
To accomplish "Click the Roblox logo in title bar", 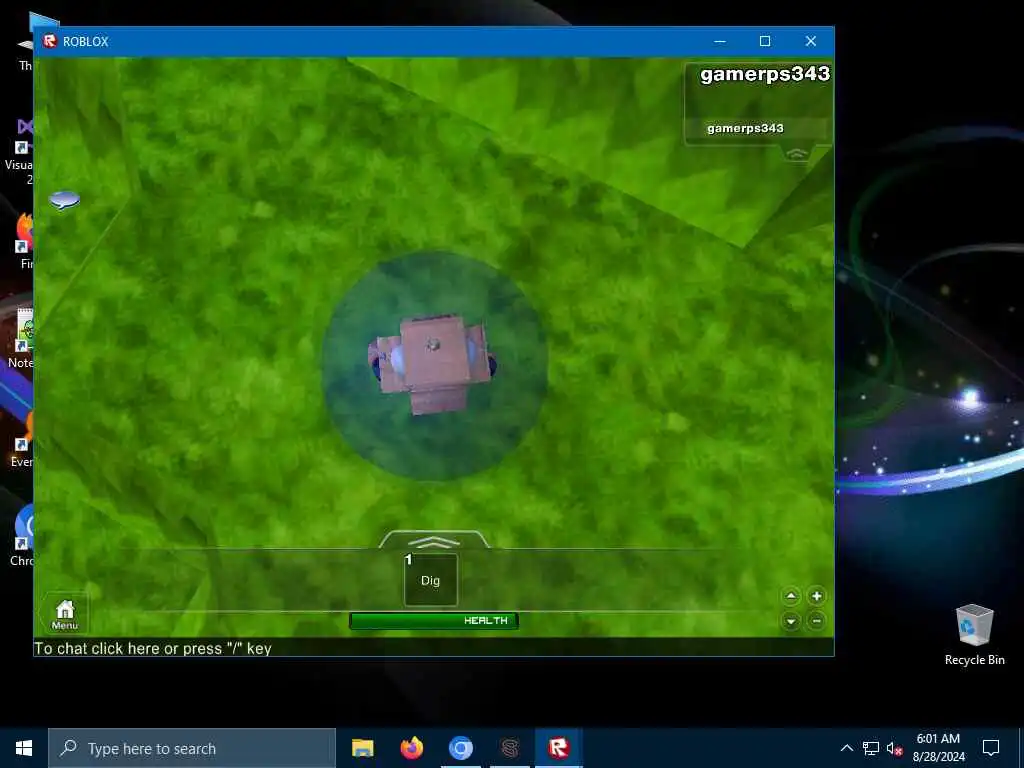I will click(50, 41).
